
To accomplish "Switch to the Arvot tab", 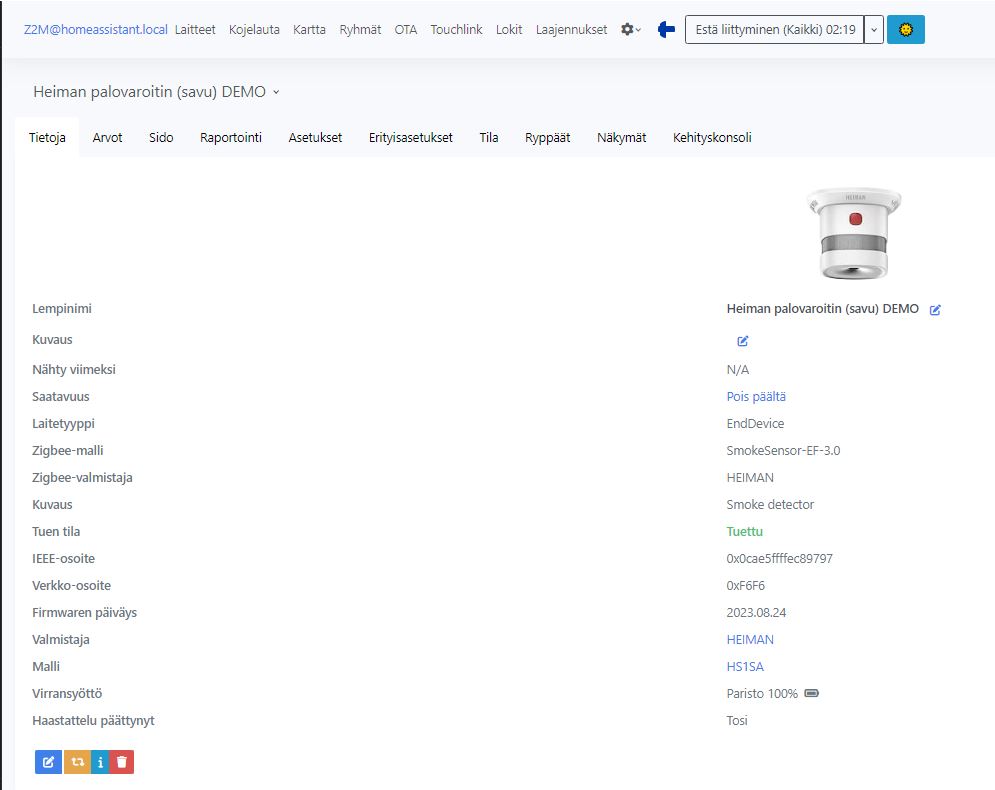I will point(107,137).
